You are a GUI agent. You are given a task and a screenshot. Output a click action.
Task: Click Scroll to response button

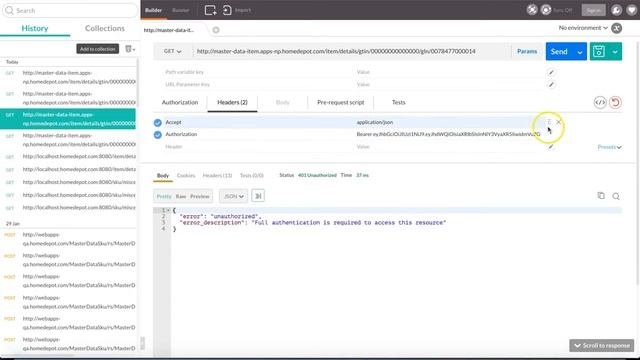[x=602, y=346]
